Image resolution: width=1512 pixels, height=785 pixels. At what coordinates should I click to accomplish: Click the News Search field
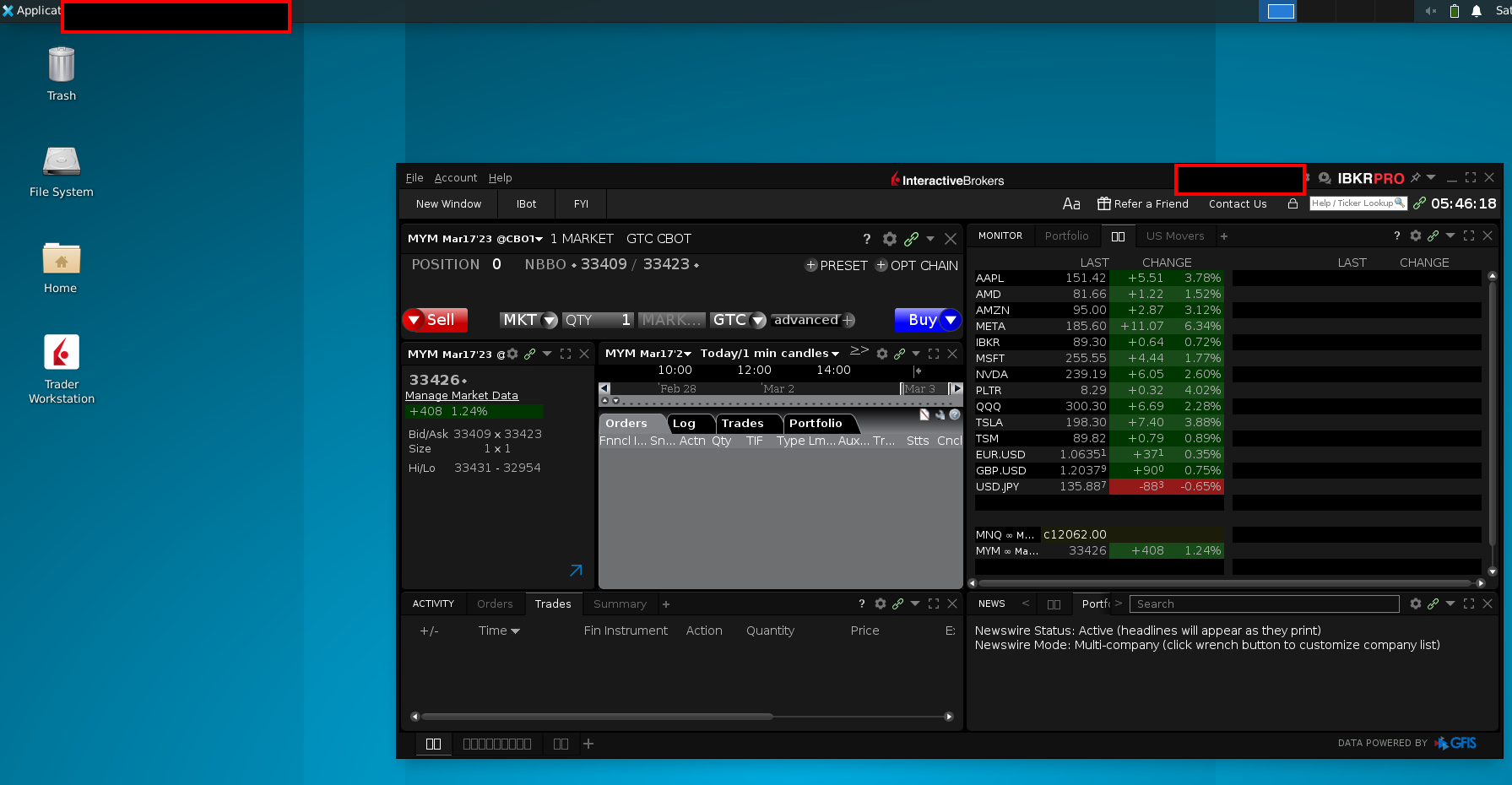pyautogui.click(x=1264, y=604)
